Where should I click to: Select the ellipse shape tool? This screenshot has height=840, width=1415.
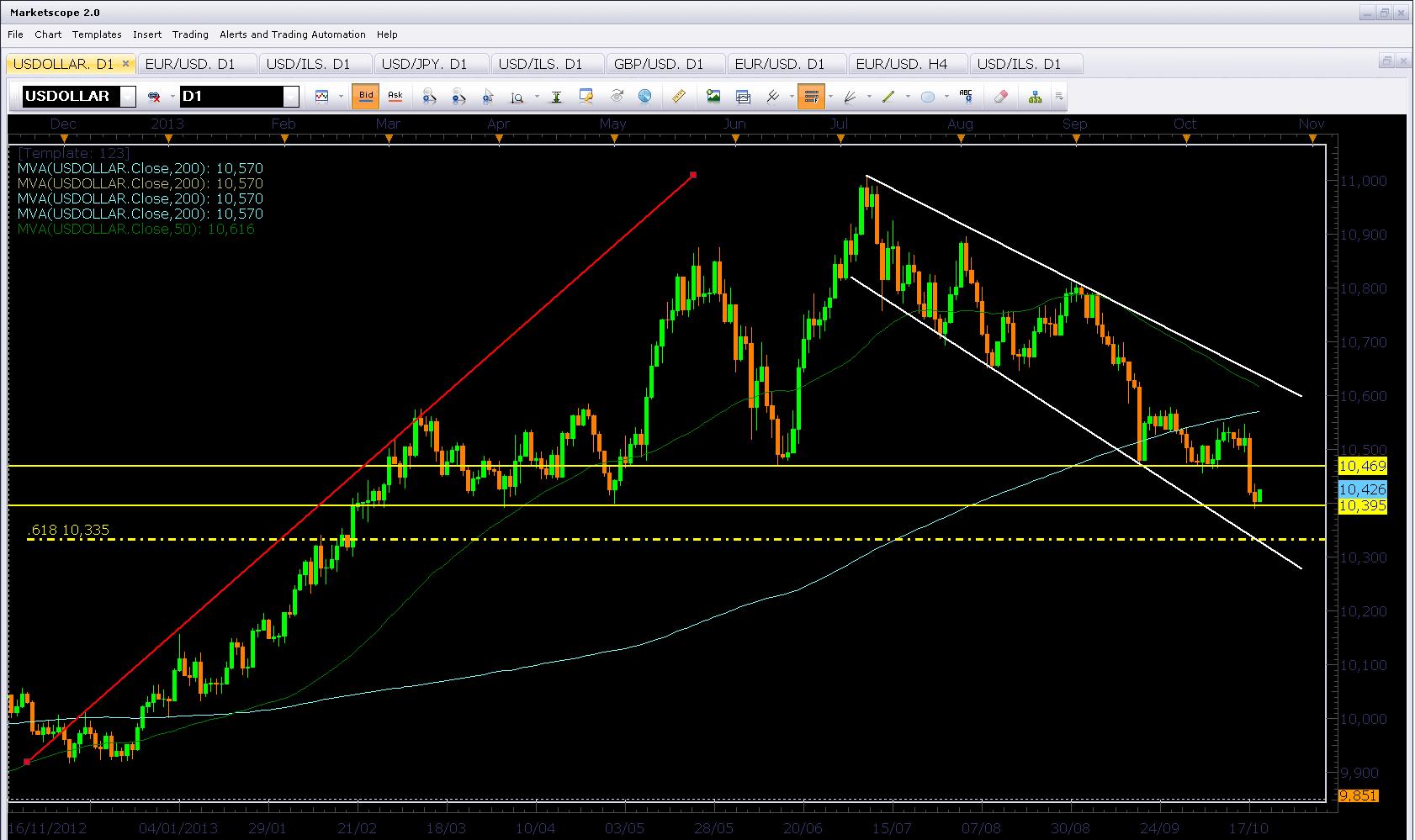point(927,97)
